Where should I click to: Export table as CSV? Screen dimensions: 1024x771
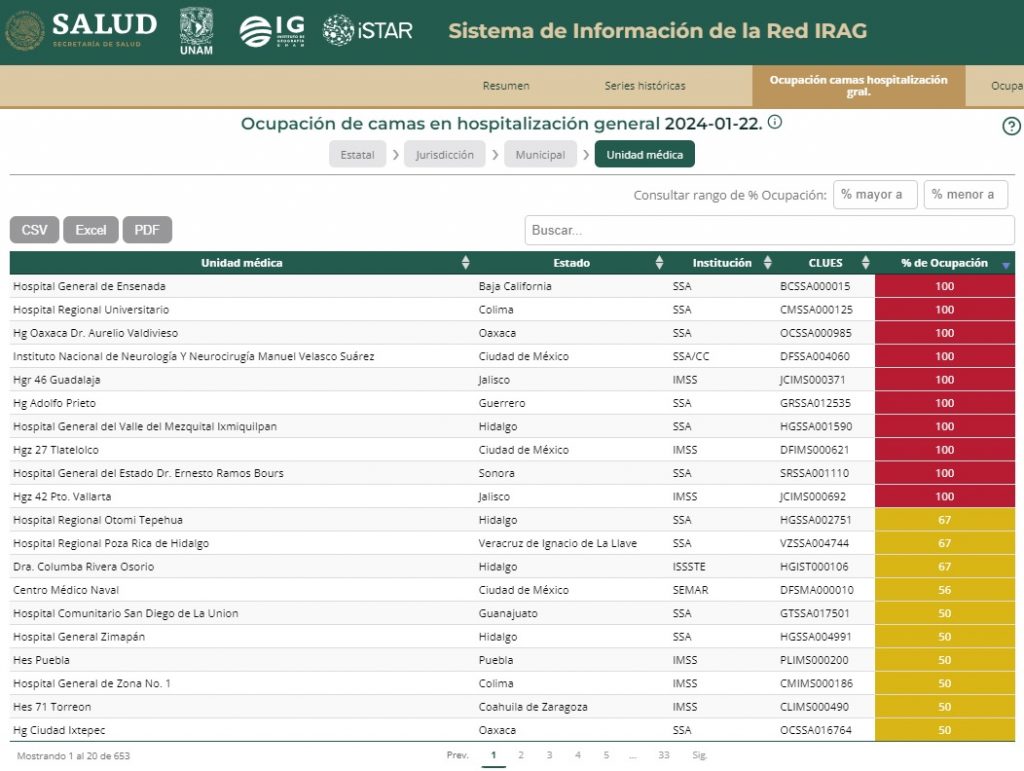[x=35, y=230]
